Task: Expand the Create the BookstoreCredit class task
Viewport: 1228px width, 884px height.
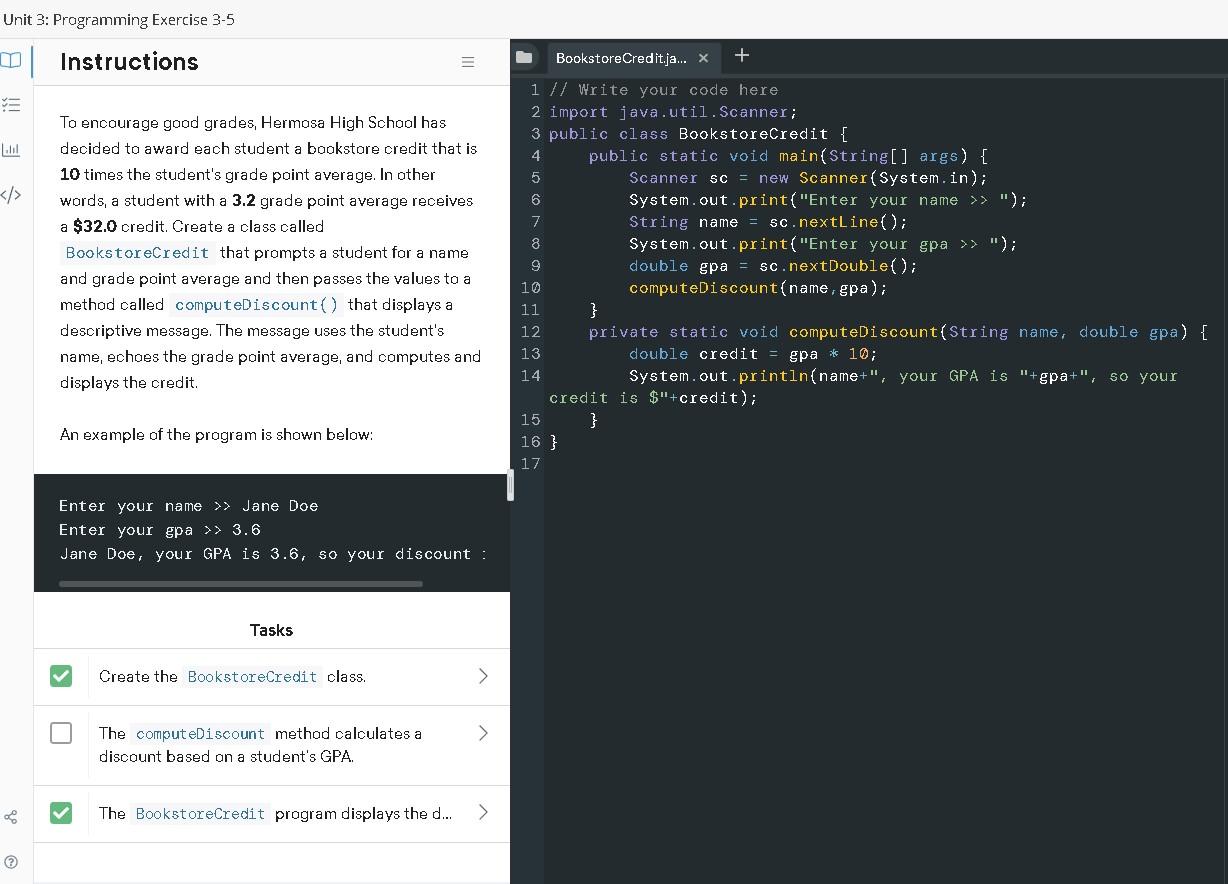Action: click(x=484, y=676)
